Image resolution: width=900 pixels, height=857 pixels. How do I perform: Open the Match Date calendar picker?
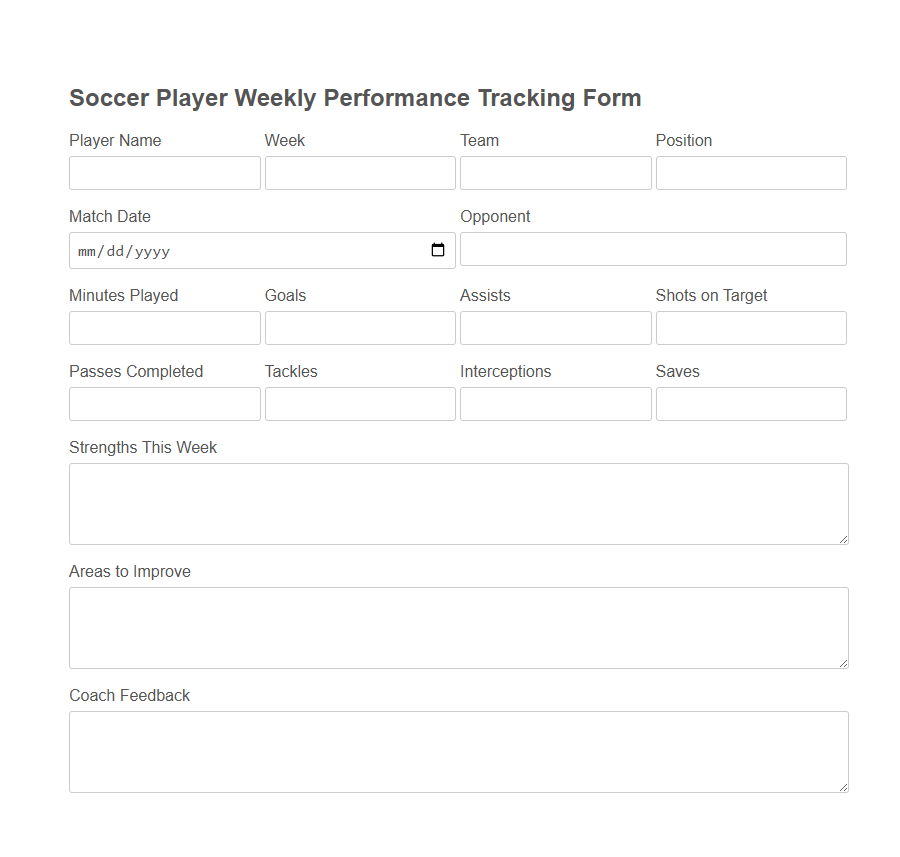(438, 250)
